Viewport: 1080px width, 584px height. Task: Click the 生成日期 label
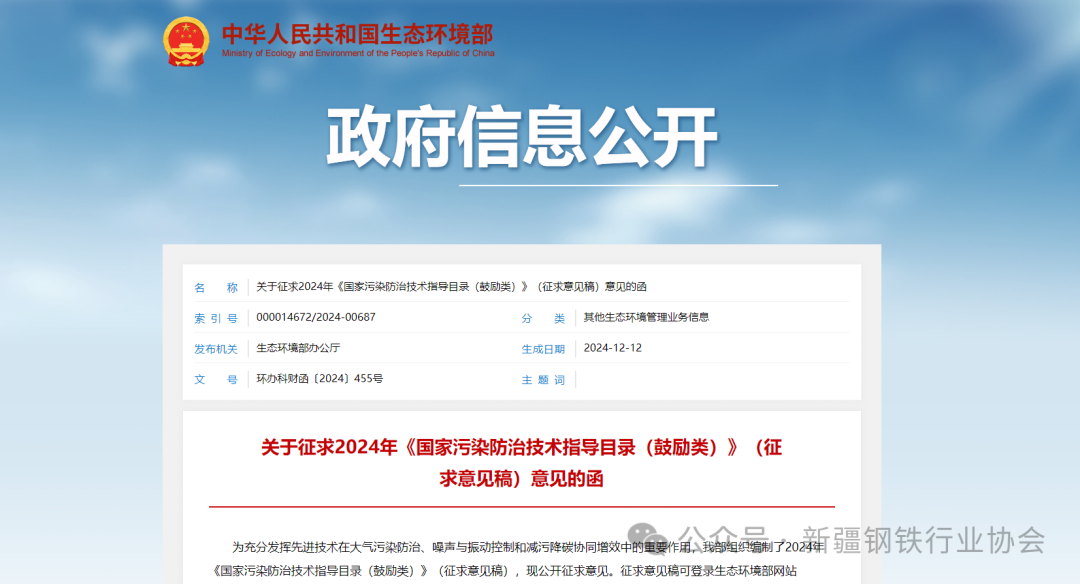click(543, 349)
